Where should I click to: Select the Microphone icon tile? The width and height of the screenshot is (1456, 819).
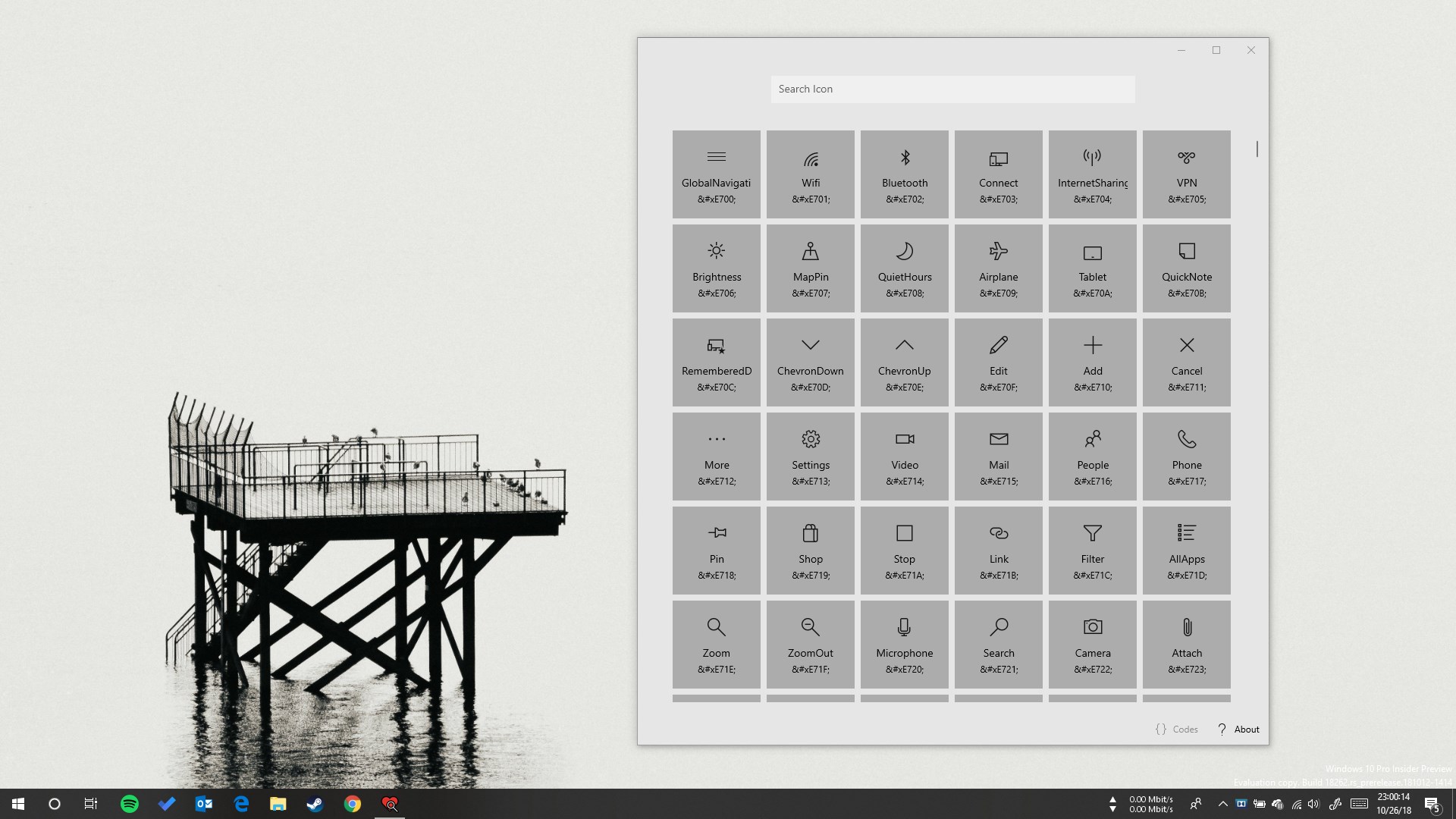pyautogui.click(x=904, y=645)
